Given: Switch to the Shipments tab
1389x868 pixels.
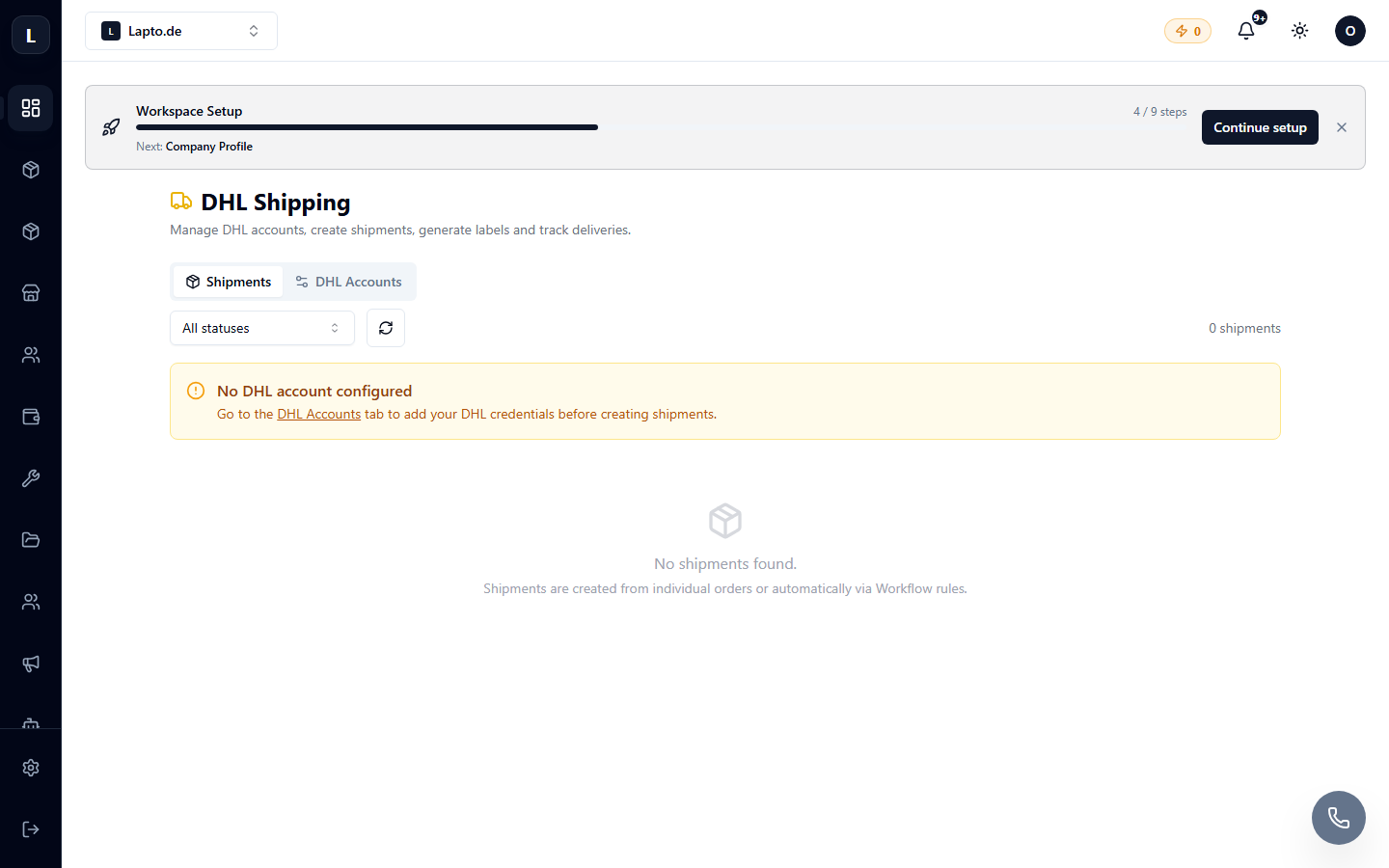Looking at the screenshot, I should click(229, 282).
